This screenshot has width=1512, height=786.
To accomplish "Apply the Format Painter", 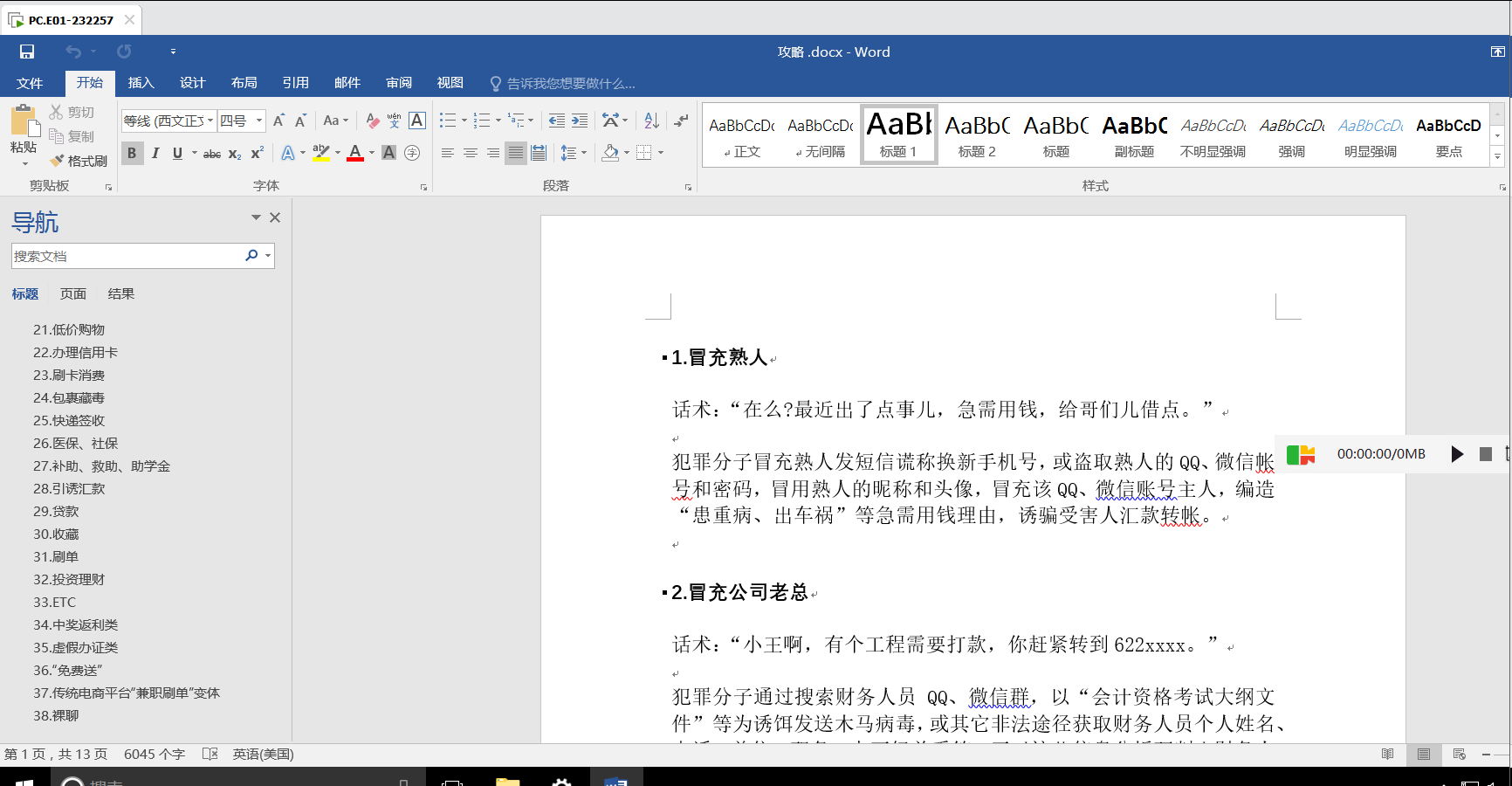I will 79,160.
